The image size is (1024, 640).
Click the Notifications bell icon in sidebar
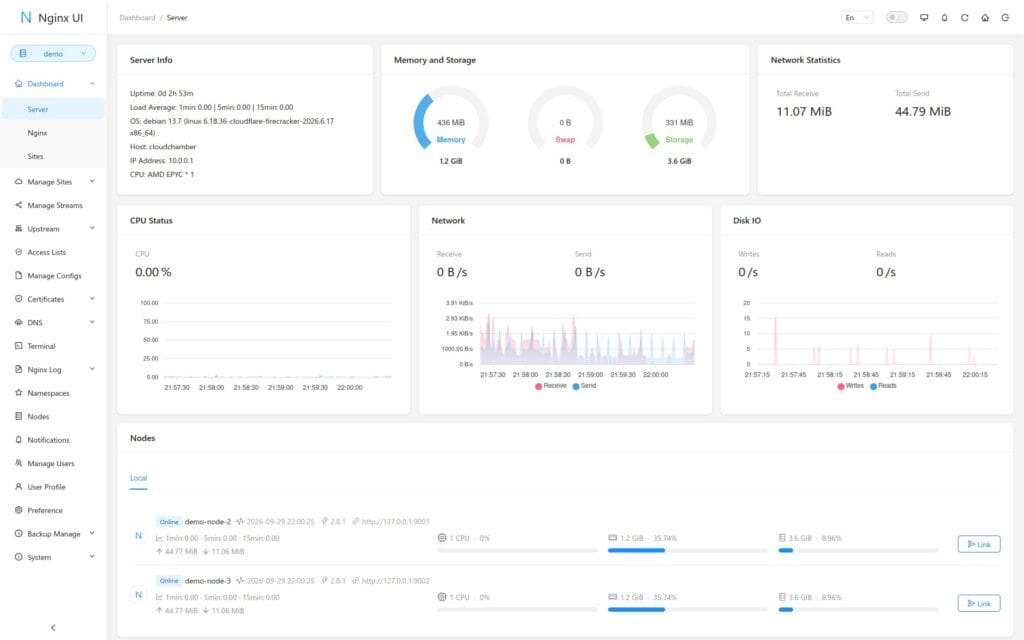[18, 440]
